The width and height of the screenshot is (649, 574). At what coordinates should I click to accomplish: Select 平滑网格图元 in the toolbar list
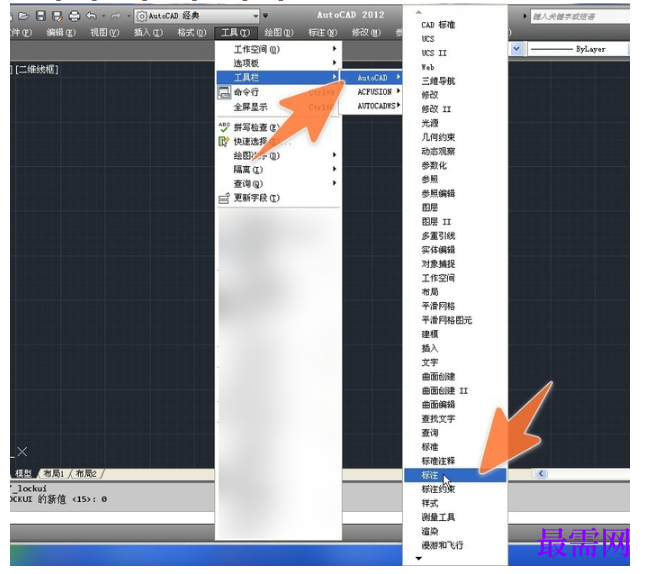(447, 320)
